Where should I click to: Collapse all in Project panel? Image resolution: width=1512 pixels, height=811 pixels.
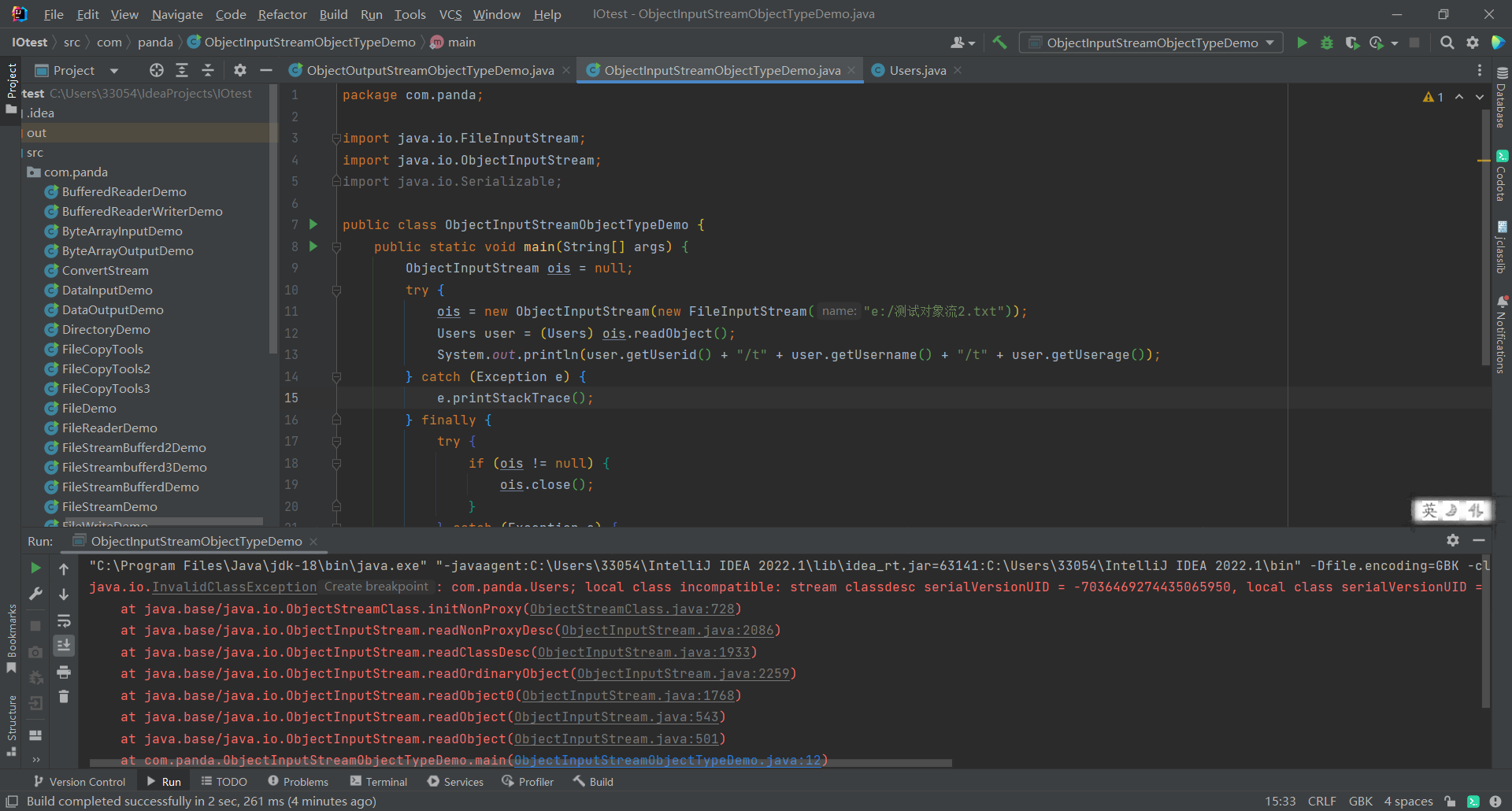tap(208, 70)
